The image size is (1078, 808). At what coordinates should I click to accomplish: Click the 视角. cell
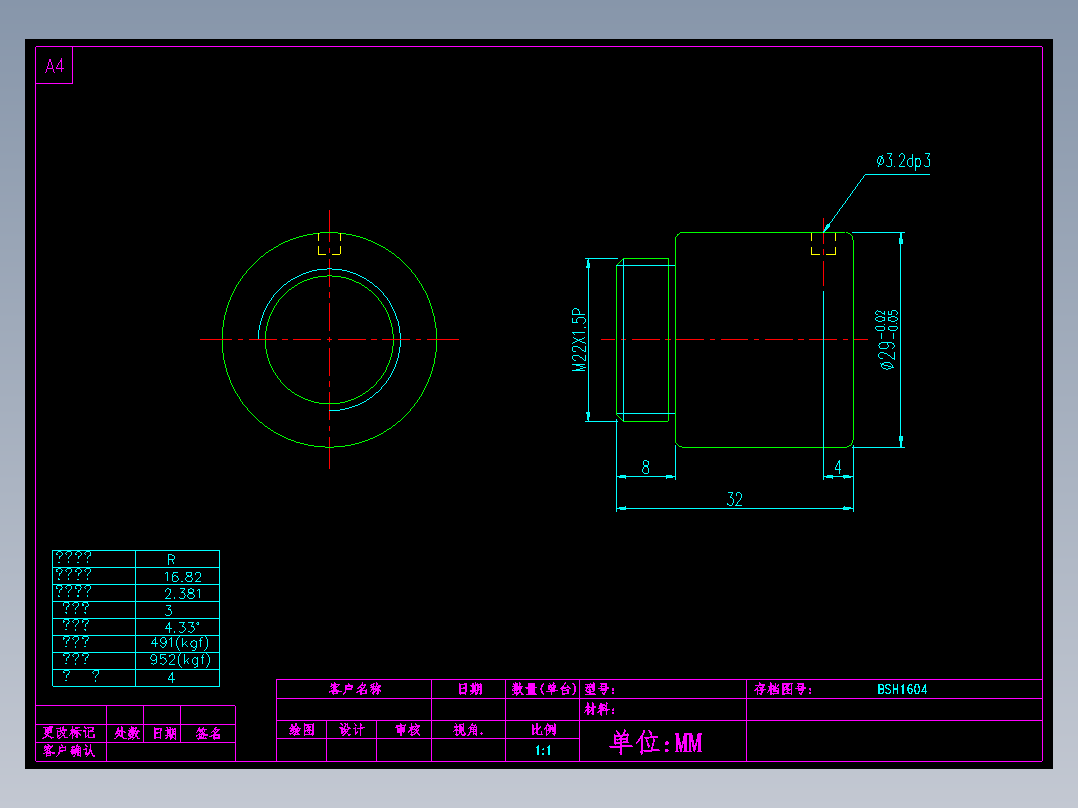(468, 730)
